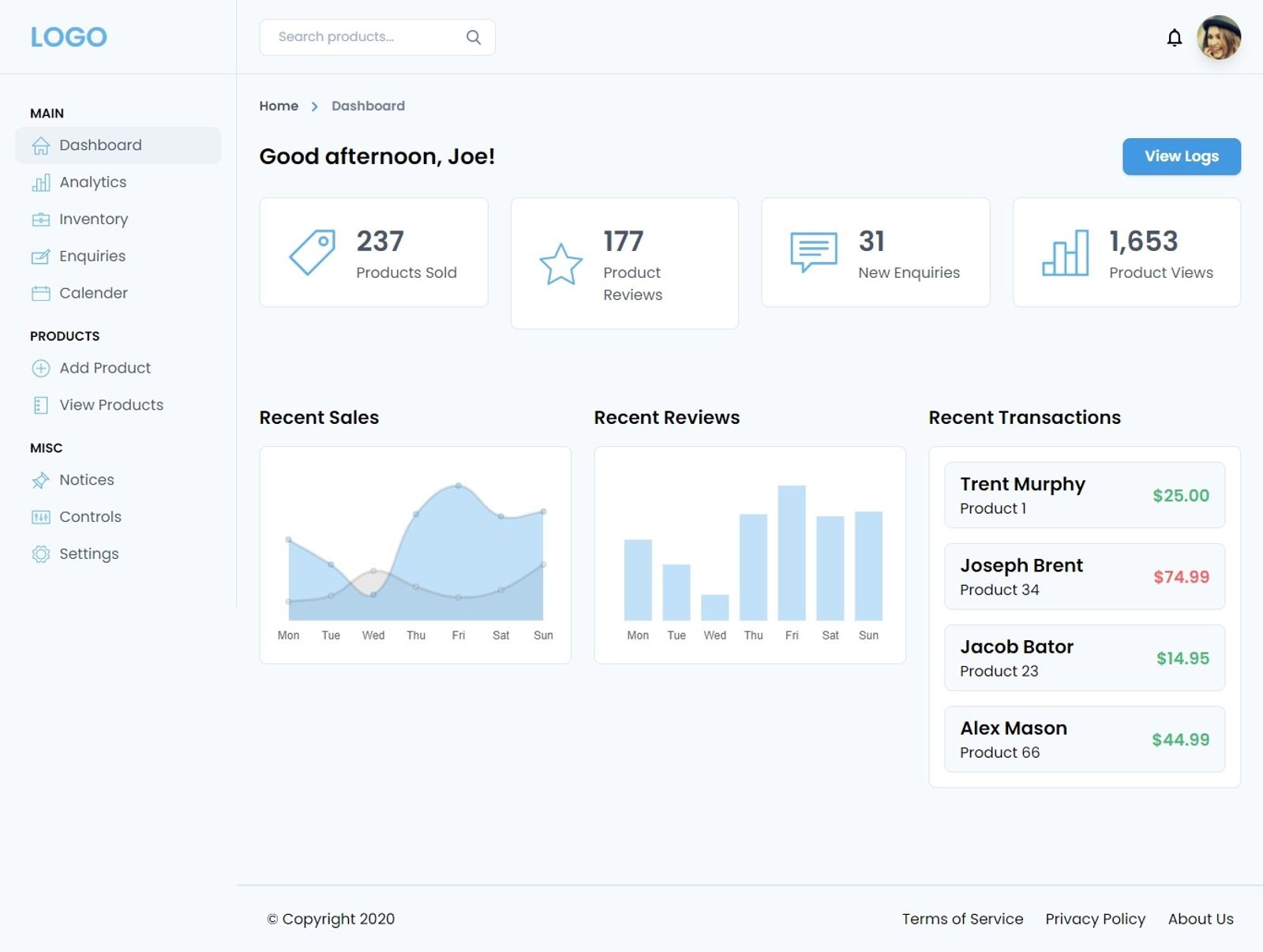Click the star icon on Product Reviews

point(561,264)
